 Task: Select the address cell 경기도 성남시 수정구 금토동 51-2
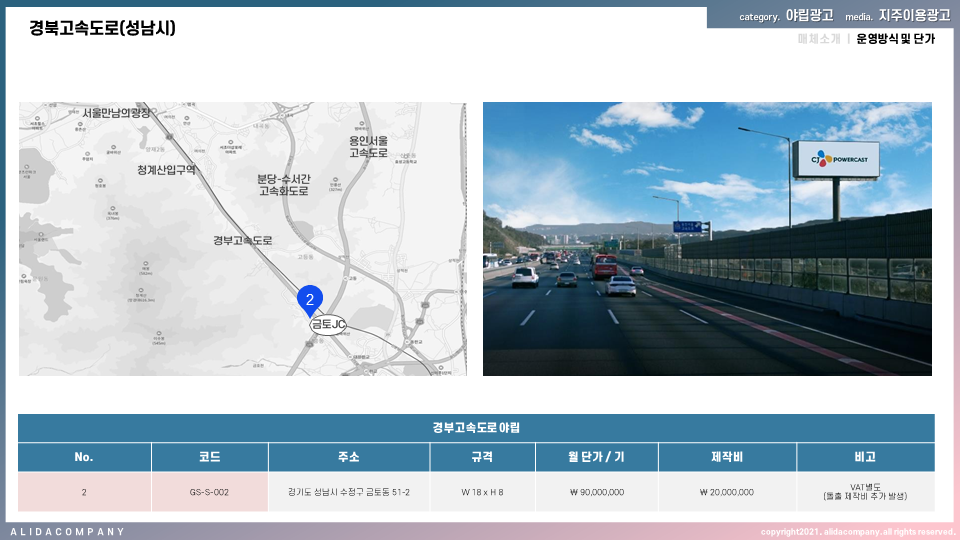348,492
